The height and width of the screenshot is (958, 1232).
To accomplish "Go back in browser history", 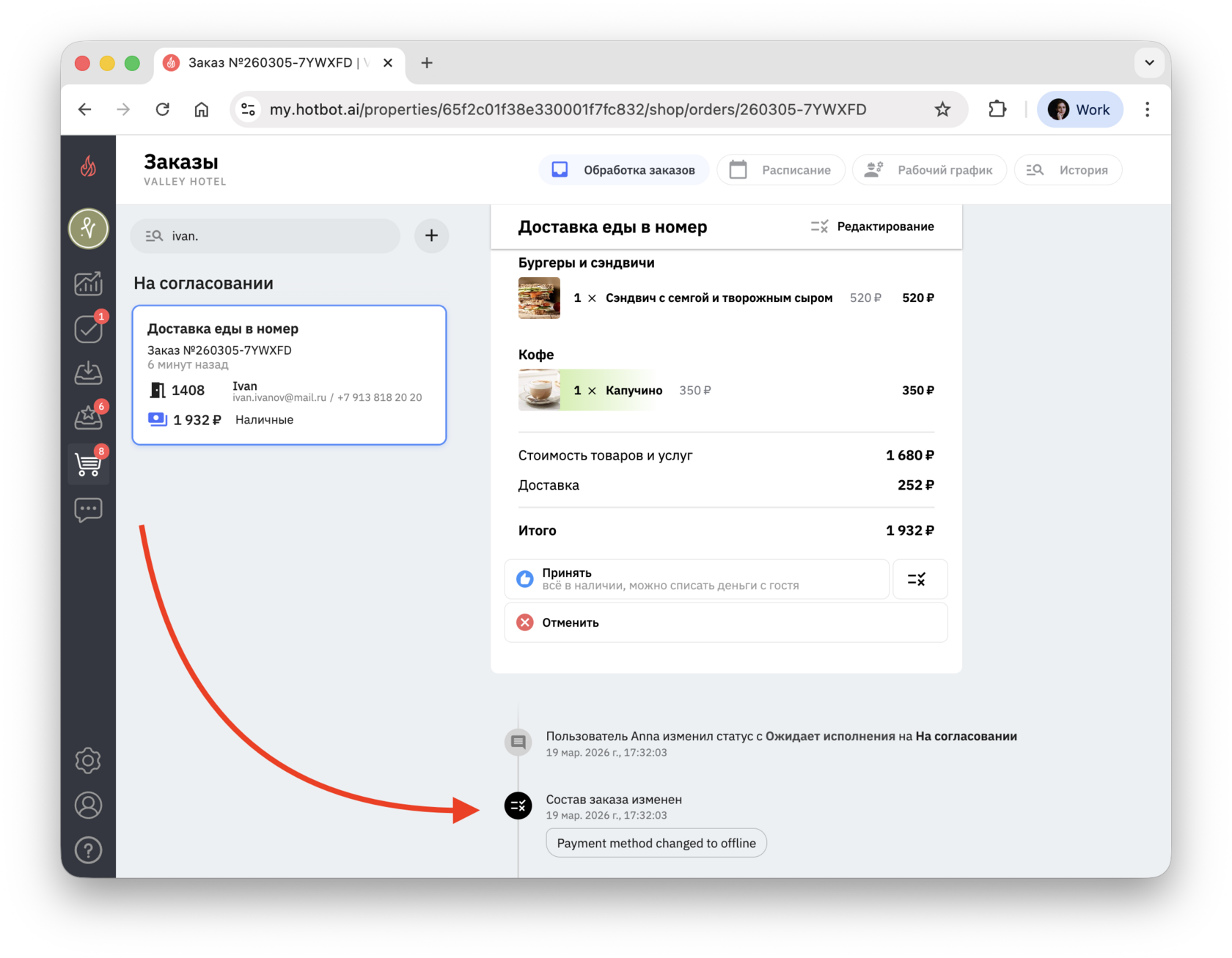I will pos(85,110).
